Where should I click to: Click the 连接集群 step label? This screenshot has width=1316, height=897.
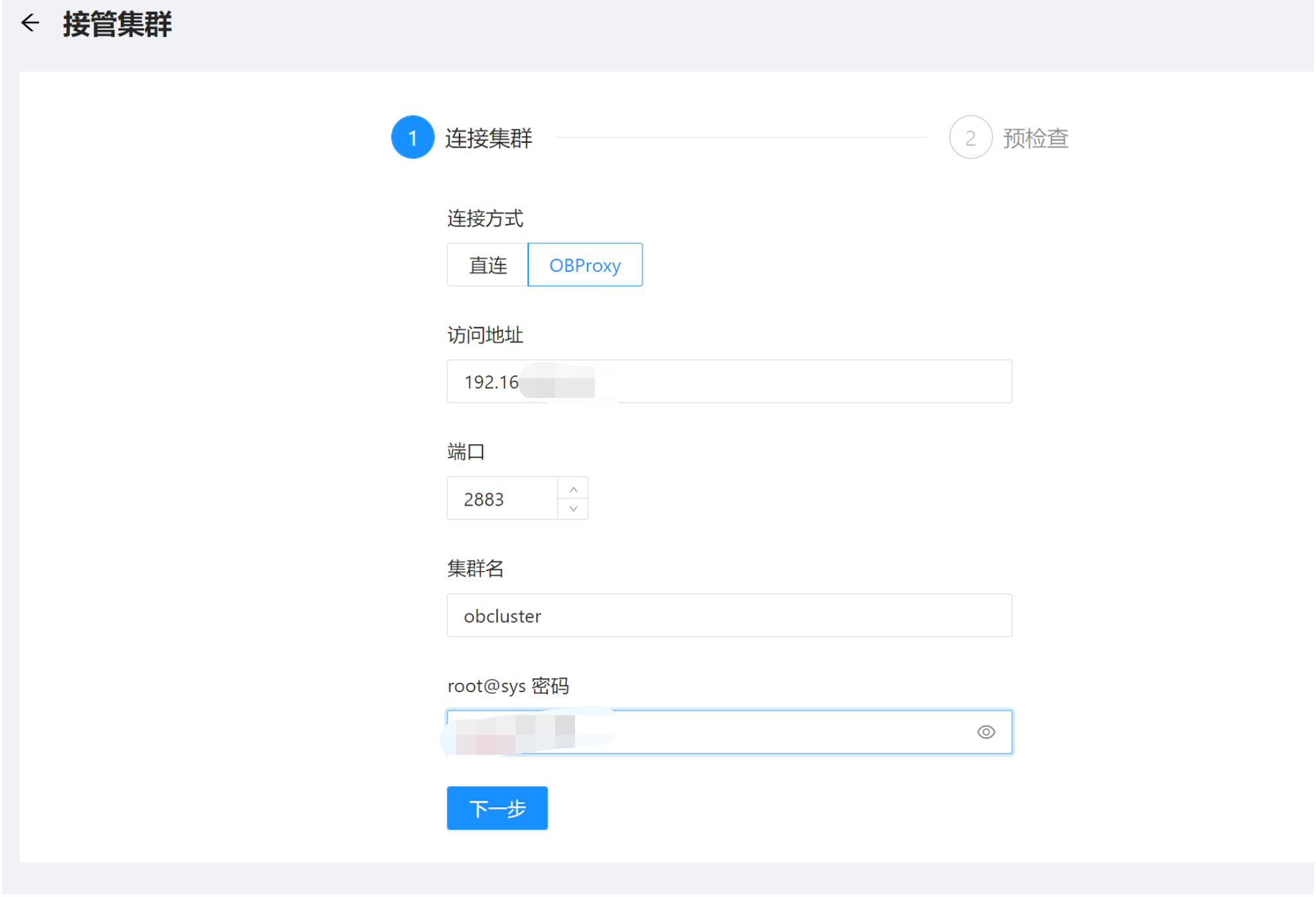click(x=488, y=138)
